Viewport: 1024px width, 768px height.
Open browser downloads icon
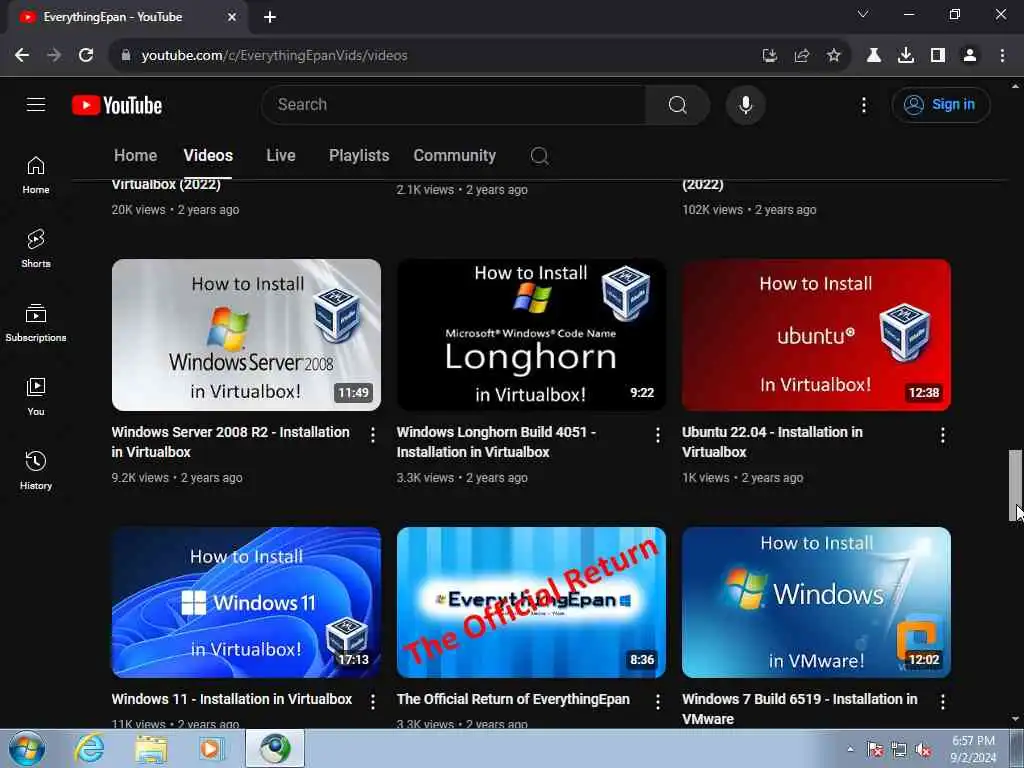click(x=905, y=56)
